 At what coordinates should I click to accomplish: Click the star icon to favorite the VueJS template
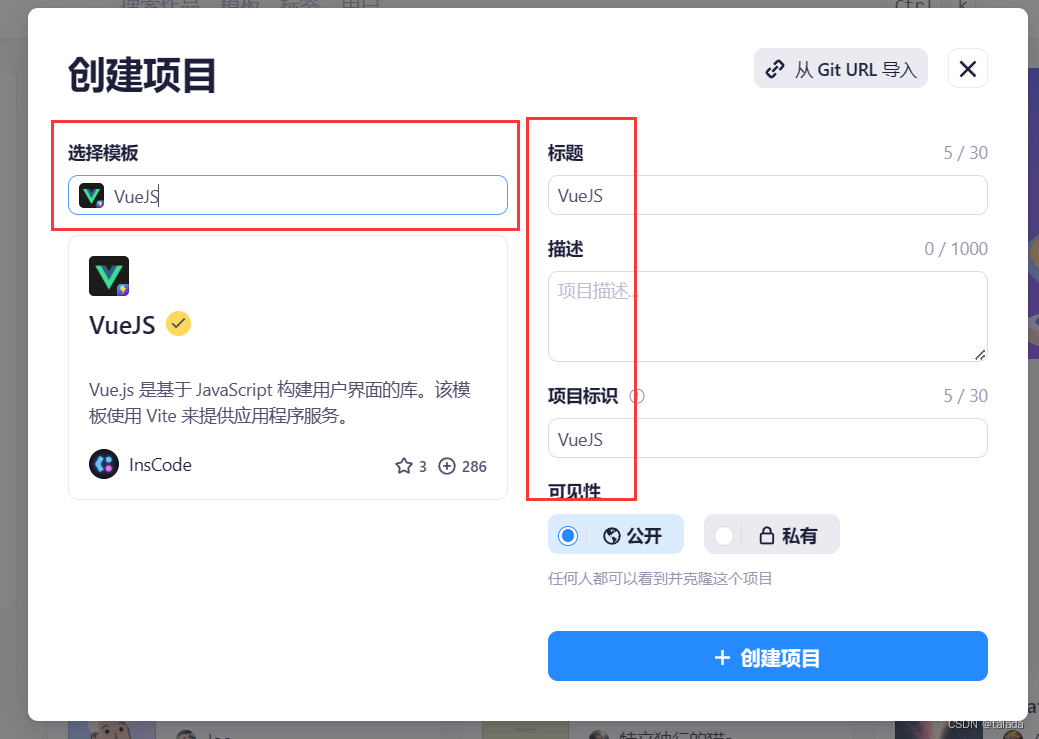[405, 465]
